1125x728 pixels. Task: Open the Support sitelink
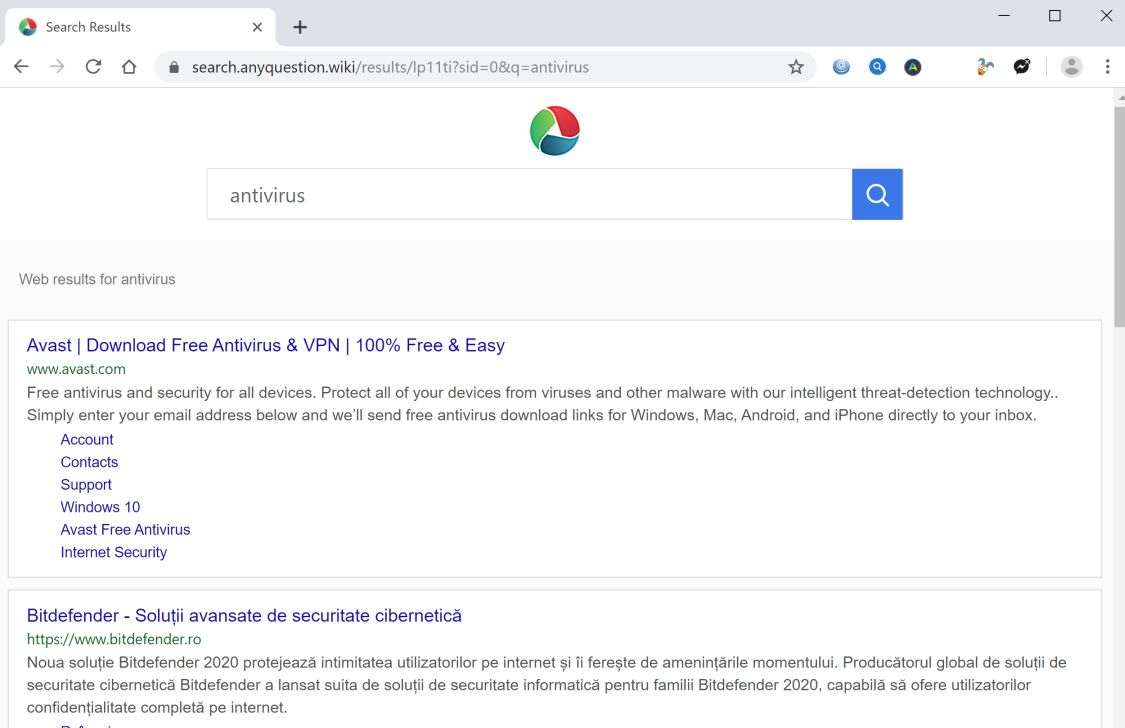point(86,485)
